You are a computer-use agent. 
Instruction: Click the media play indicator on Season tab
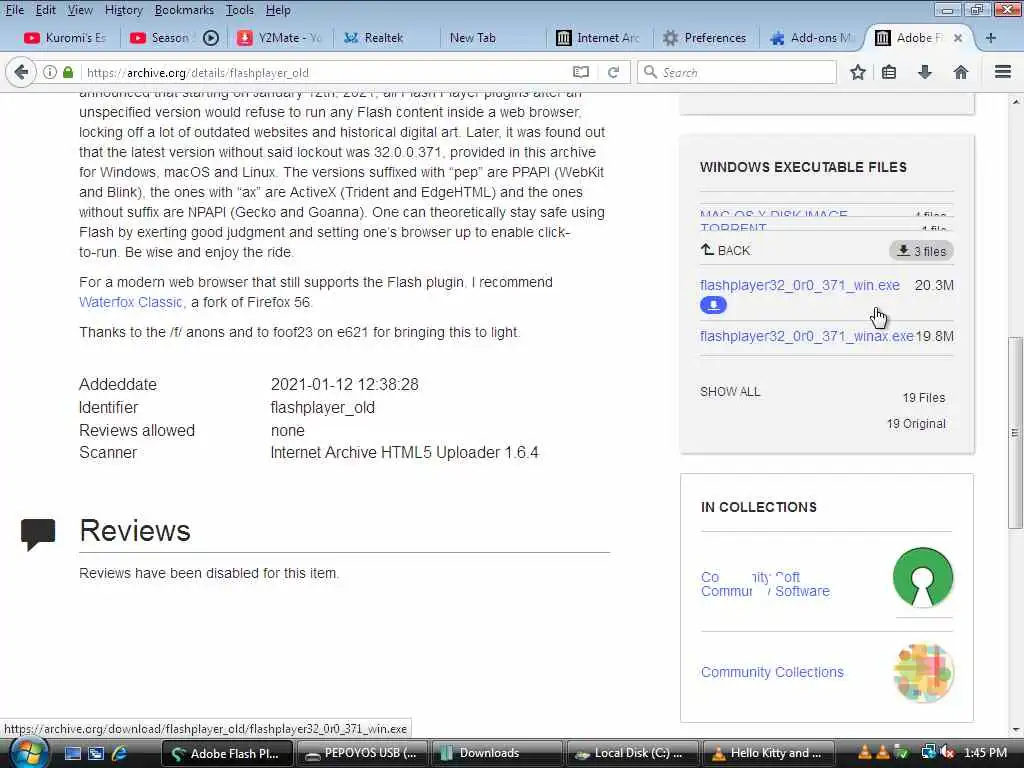pos(210,38)
